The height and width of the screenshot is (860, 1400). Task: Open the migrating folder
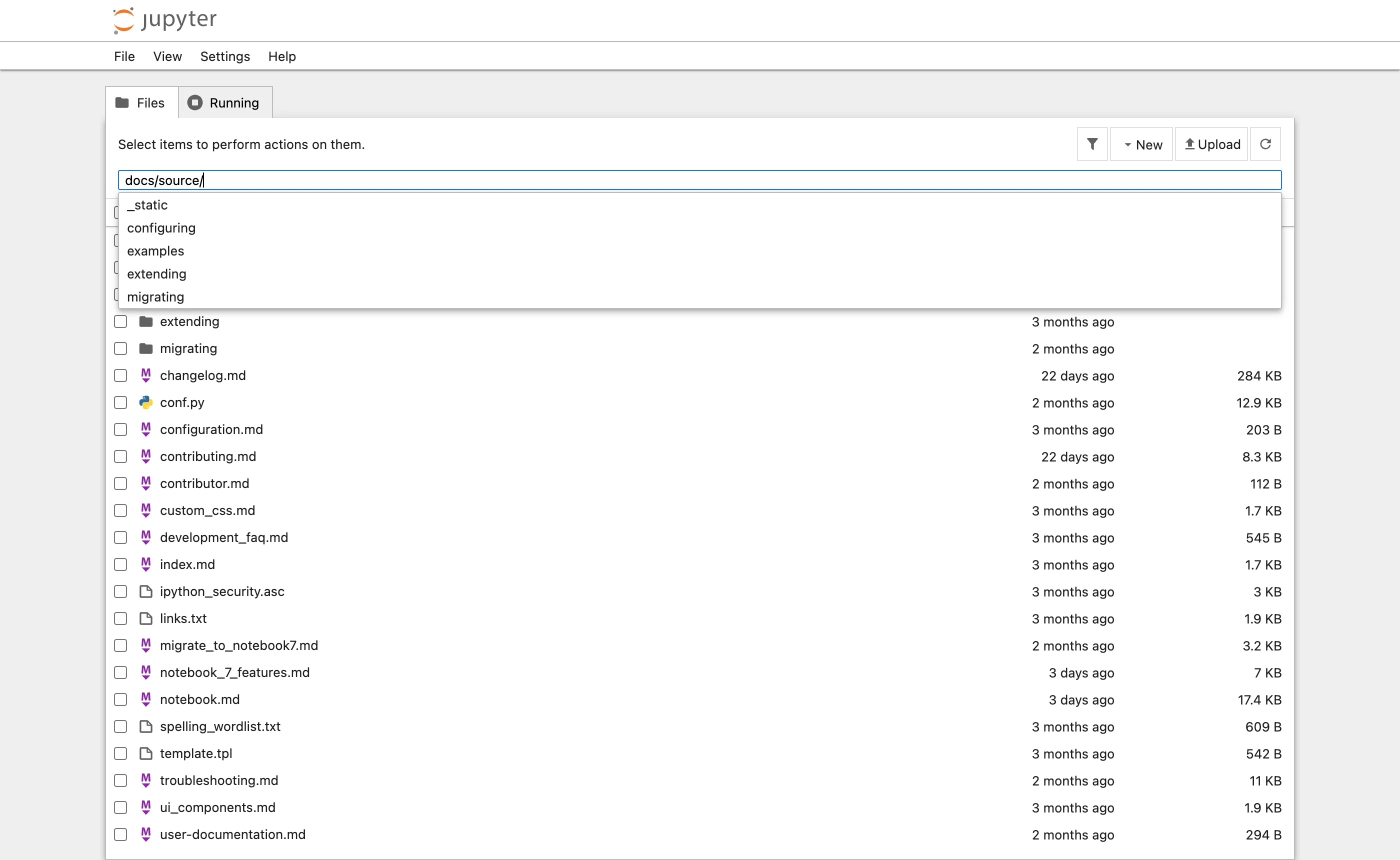point(188,348)
